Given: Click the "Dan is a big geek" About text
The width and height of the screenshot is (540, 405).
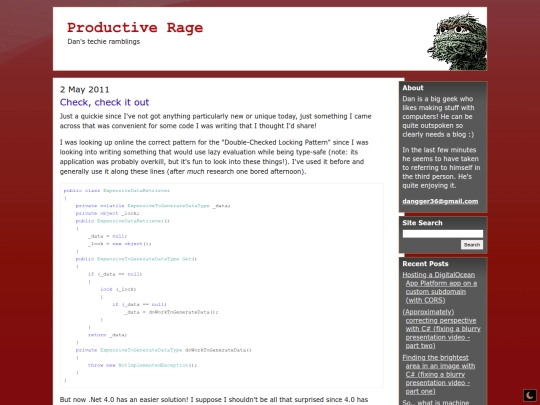Looking at the screenshot, I should pyautogui.click(x=438, y=117).
